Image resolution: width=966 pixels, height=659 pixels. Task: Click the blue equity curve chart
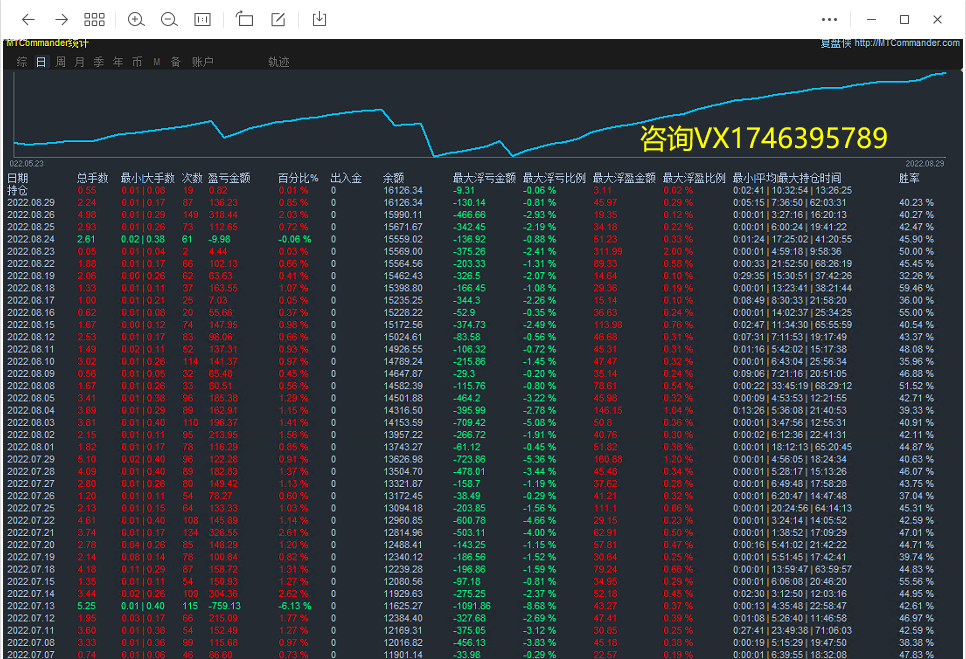coord(481,114)
